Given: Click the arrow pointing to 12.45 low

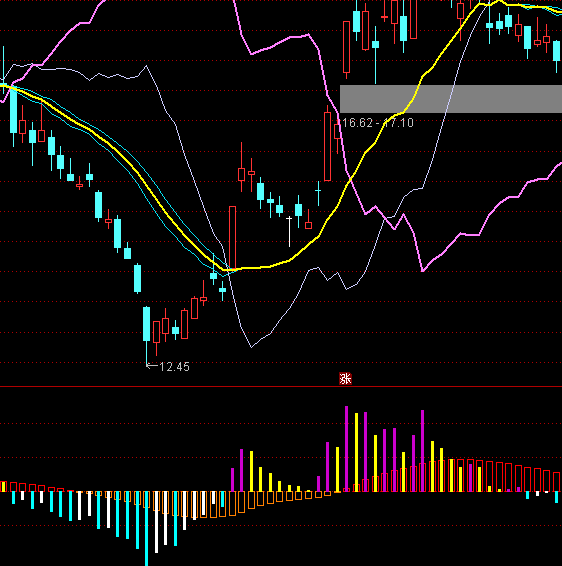Looking at the screenshot, I should (152, 366).
